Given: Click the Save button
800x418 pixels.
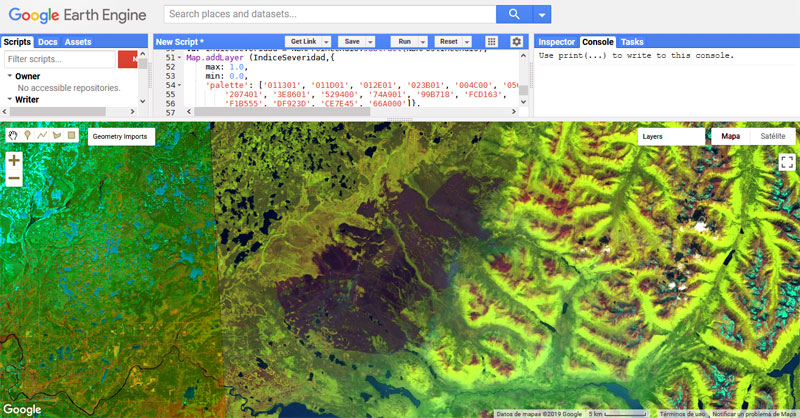Looking at the screenshot, I should [x=352, y=42].
